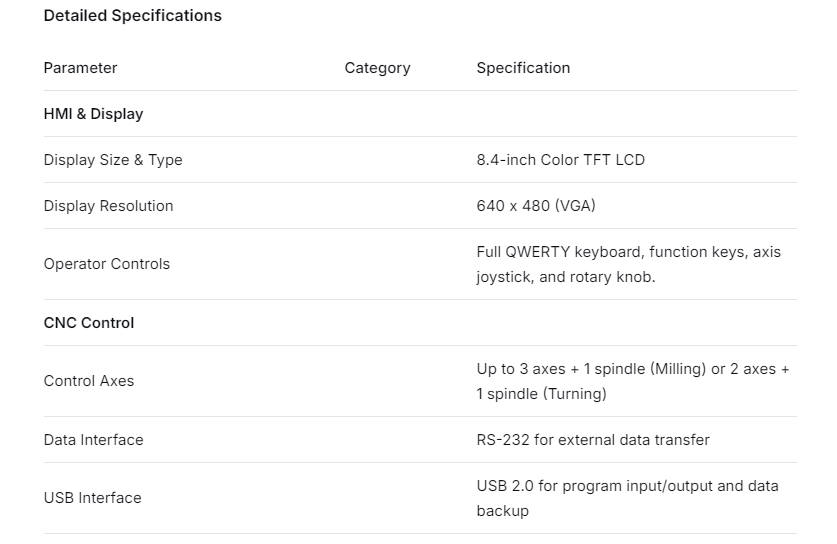Select the HMI & Display section row
The height and width of the screenshot is (544, 837).
click(94, 114)
